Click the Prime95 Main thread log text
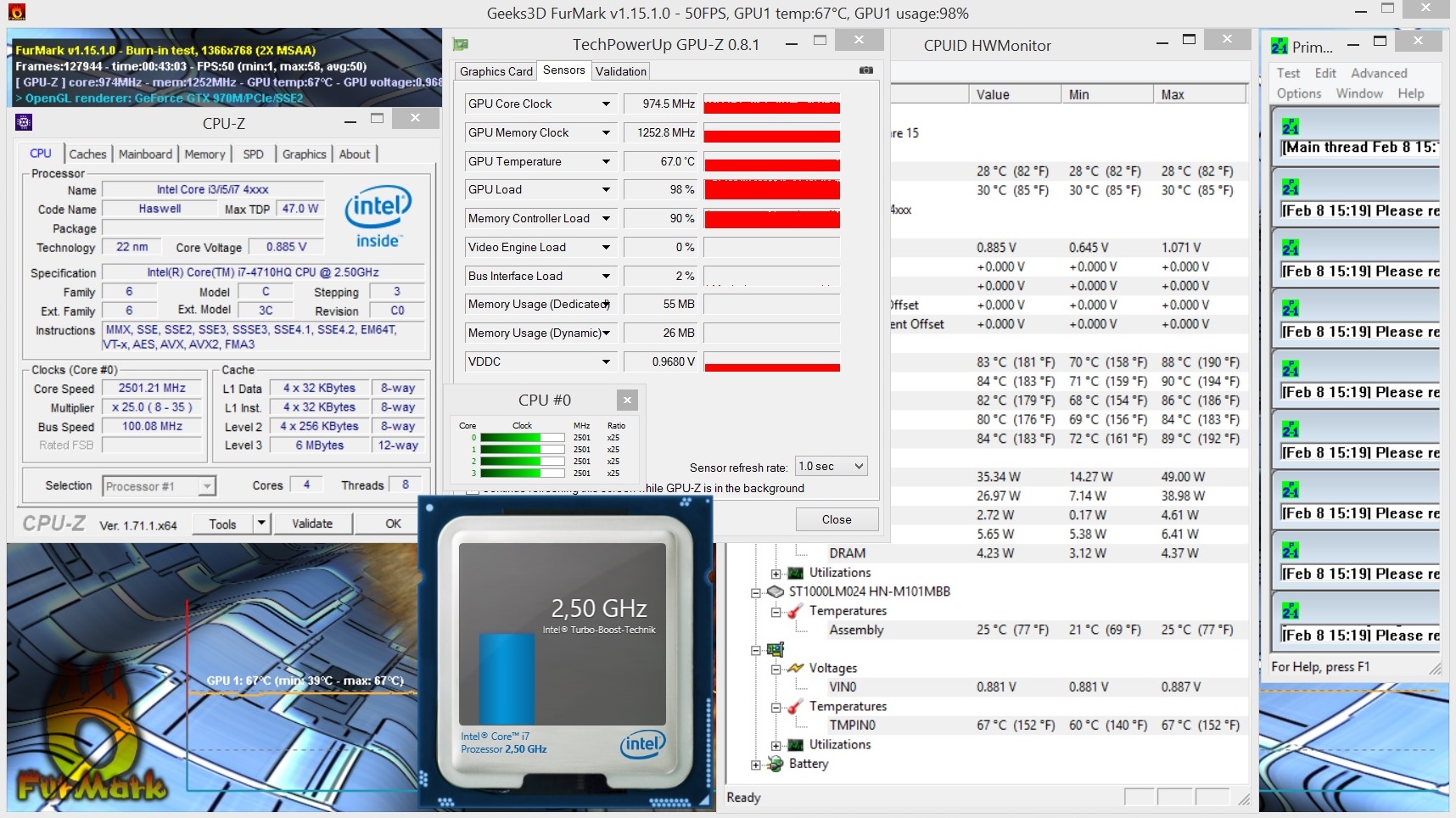The height and width of the screenshot is (818, 1456). pyautogui.click(x=1360, y=148)
